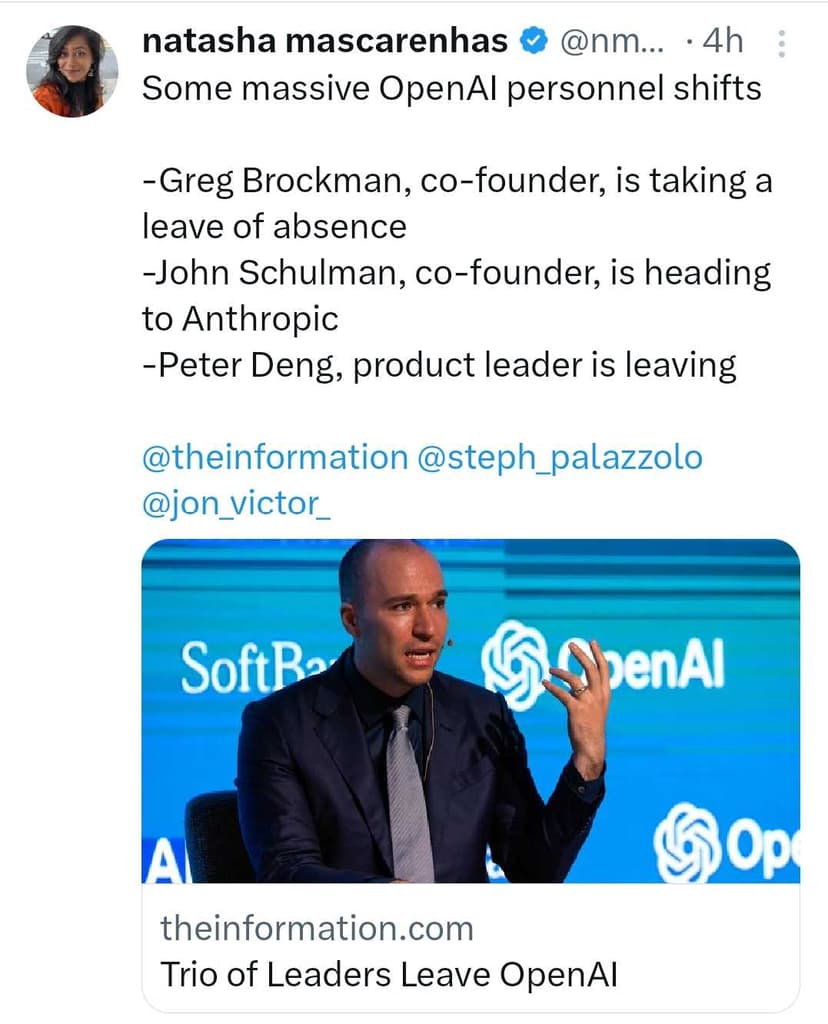The width and height of the screenshot is (828, 1024).
Task: Click the display name natasha mascarenhas
Action: point(323,41)
